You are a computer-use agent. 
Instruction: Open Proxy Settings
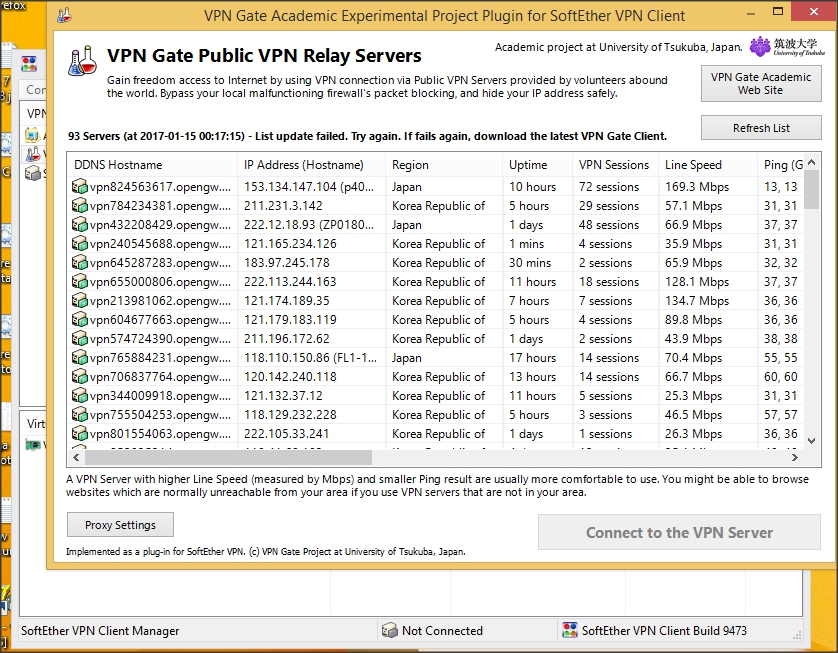[x=120, y=525]
